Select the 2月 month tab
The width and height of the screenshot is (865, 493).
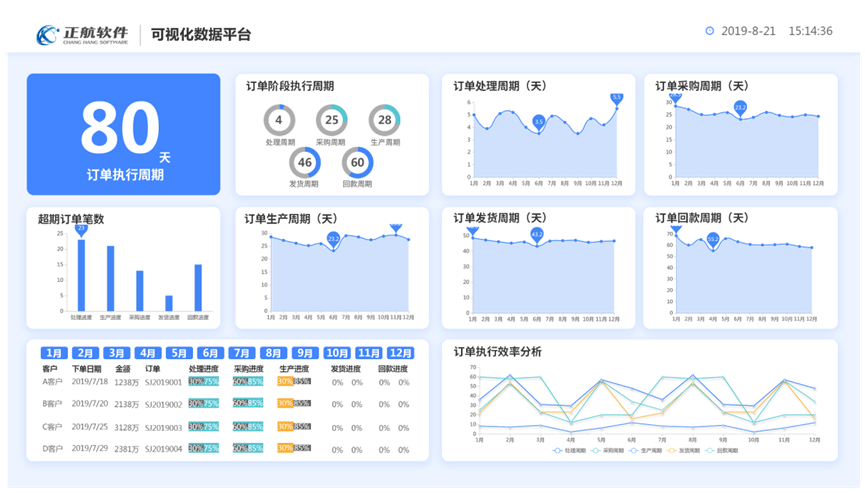[86, 353]
